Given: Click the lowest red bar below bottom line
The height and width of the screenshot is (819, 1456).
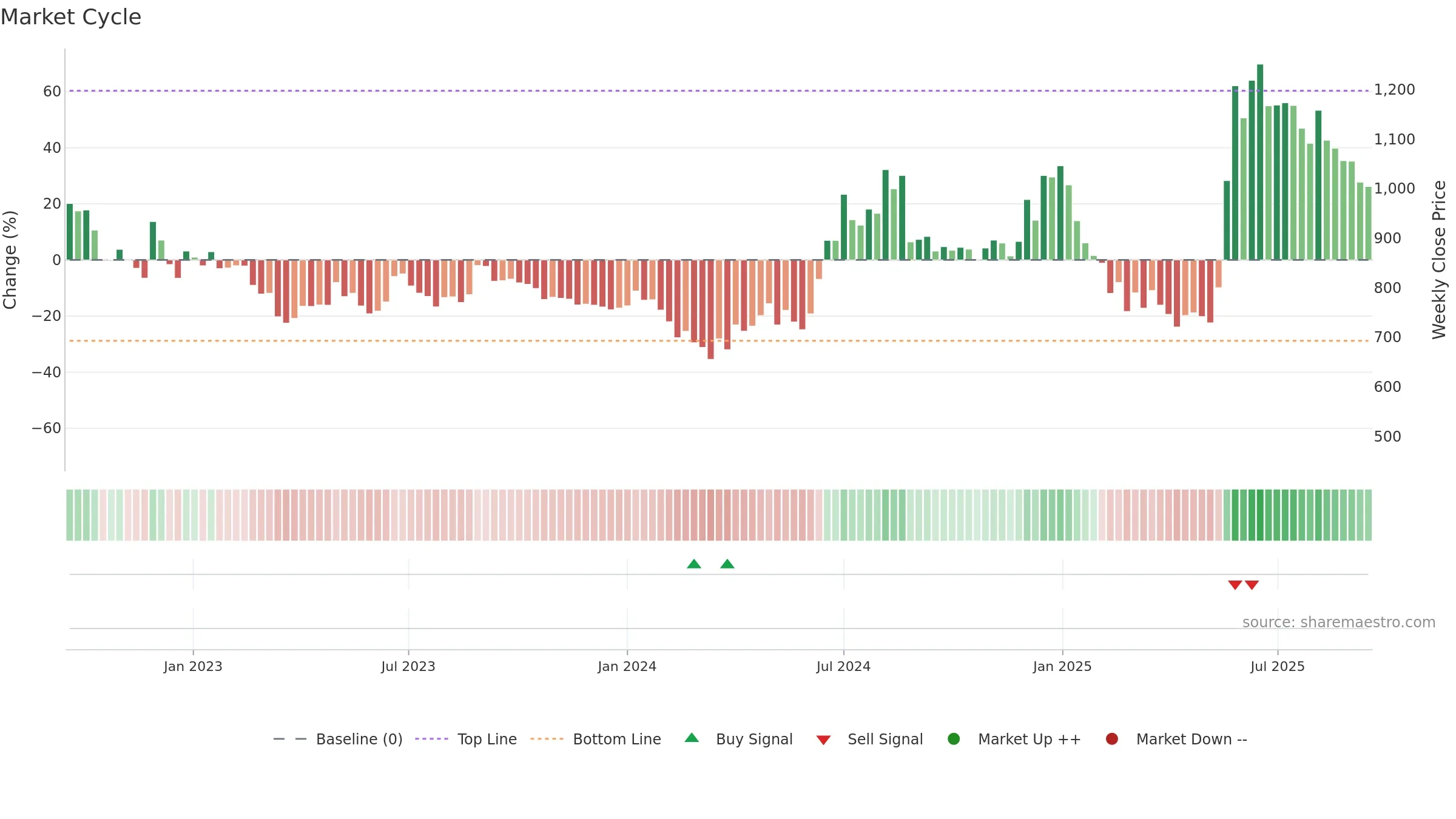Looking at the screenshot, I should (x=711, y=309).
